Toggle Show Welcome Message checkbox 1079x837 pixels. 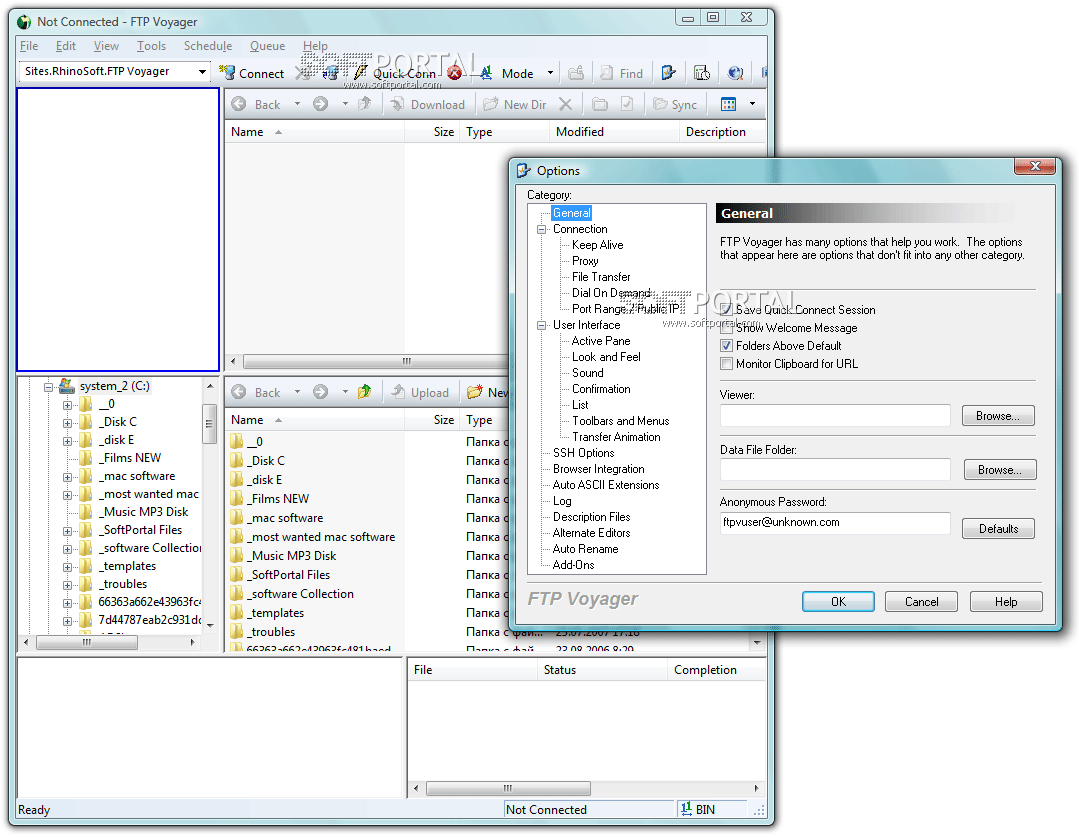coord(726,328)
